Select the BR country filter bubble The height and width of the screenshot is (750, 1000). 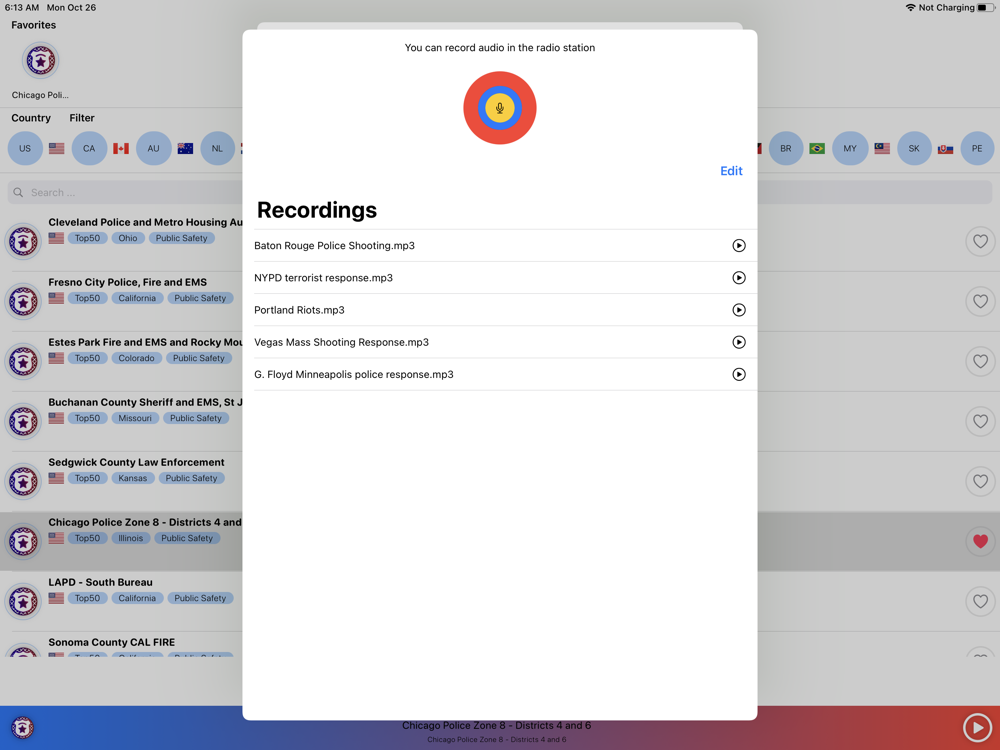click(786, 149)
